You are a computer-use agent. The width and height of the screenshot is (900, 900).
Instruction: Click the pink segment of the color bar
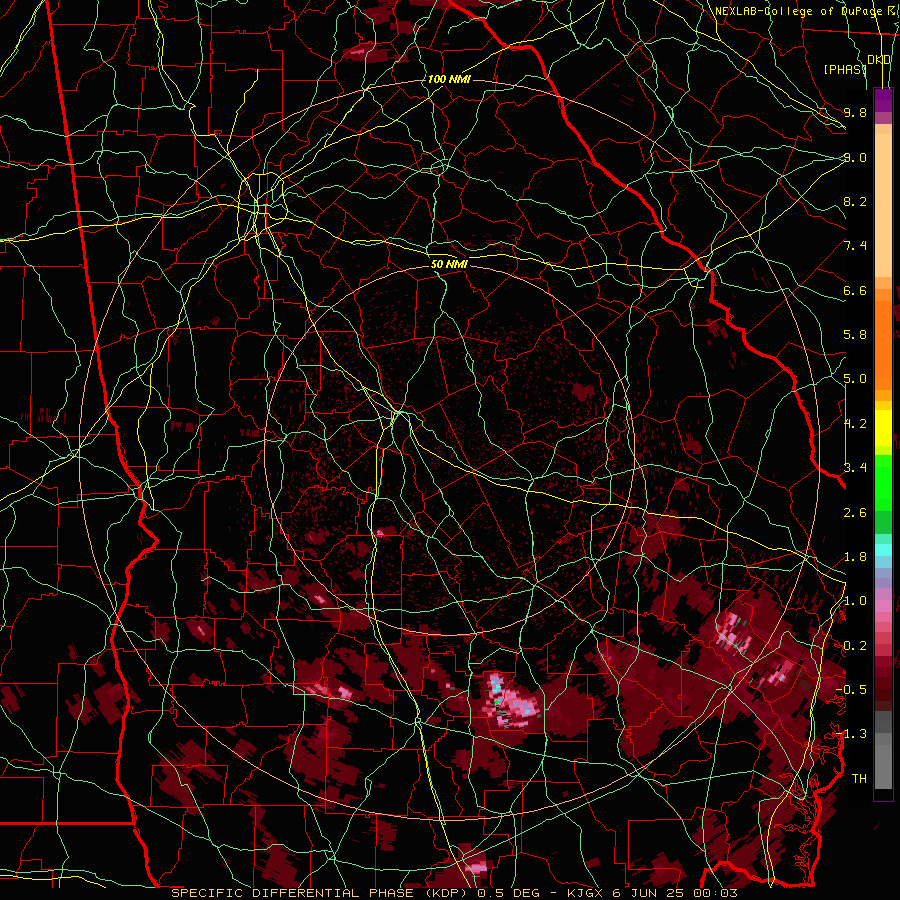[x=883, y=606]
